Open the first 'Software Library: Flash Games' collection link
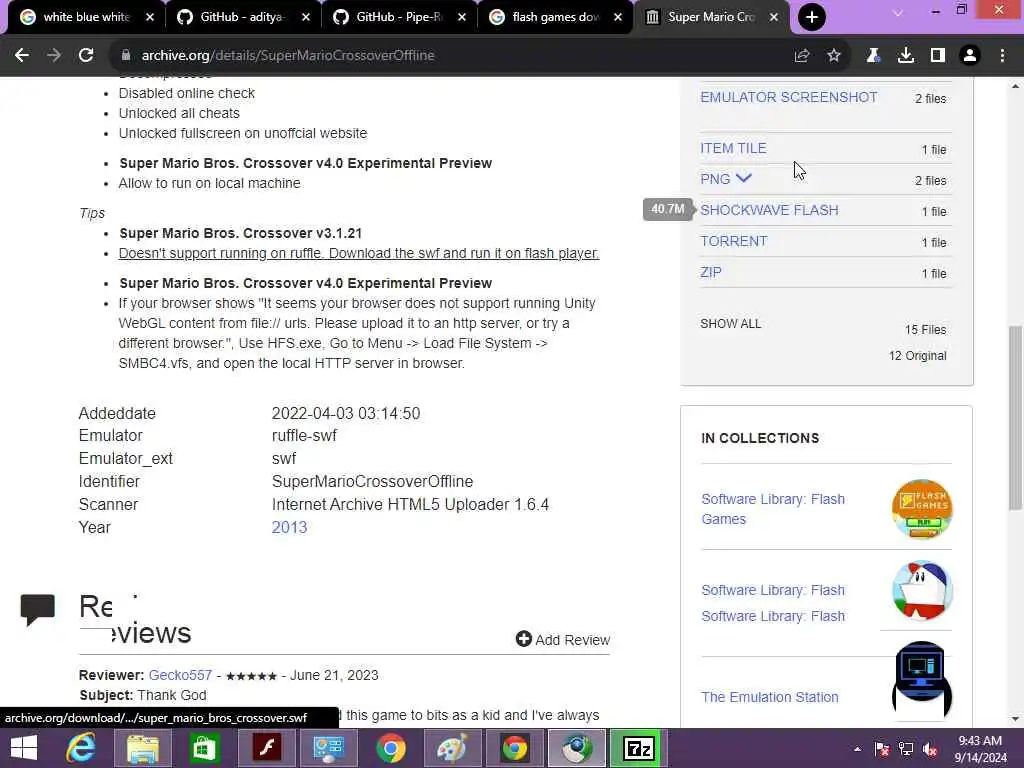Screen dimensions: 1024x768 773,509
